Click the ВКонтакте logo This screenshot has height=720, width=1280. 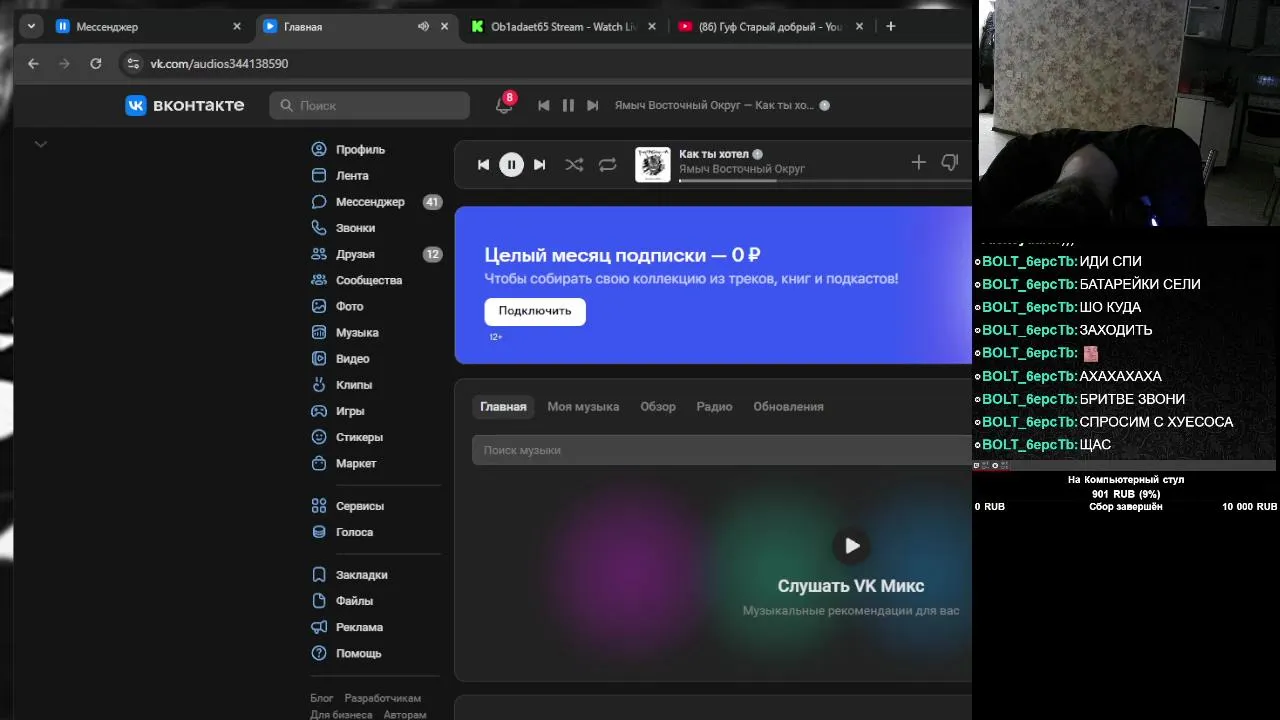185,105
